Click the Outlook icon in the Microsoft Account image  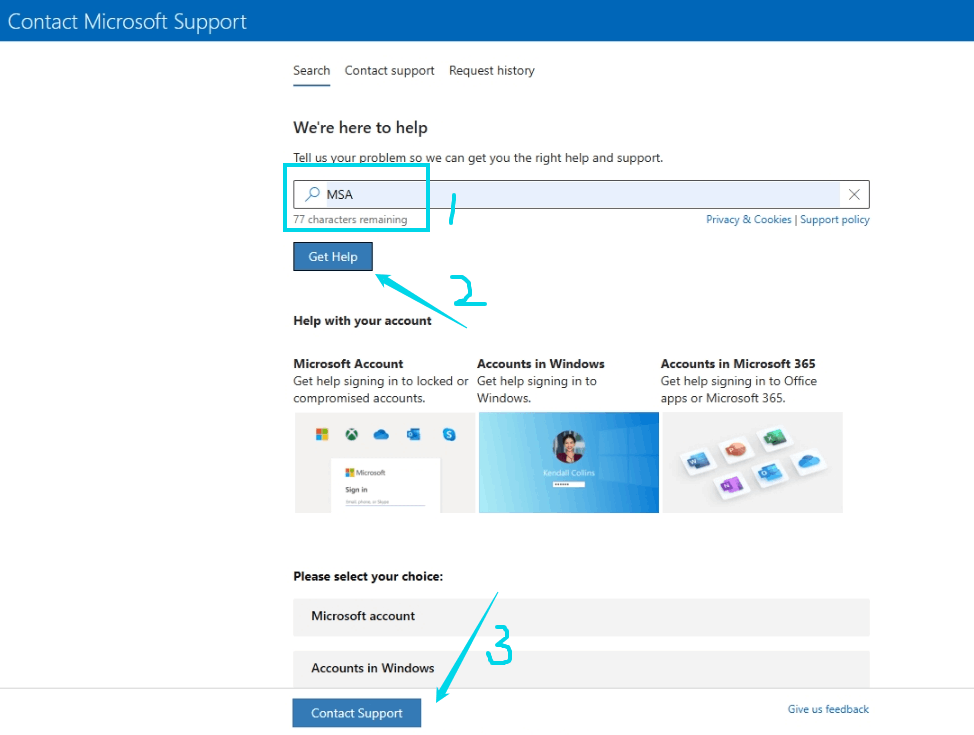tap(413, 434)
